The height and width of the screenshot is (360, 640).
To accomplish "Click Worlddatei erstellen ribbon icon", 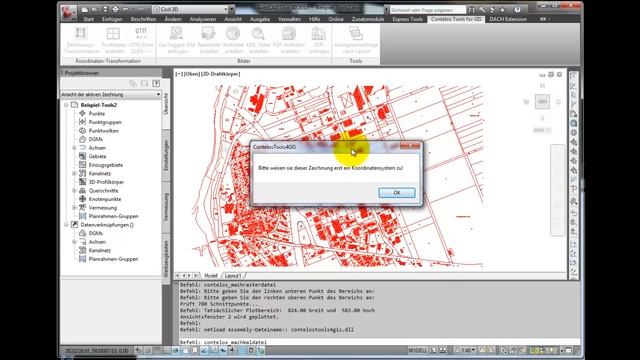I will pos(233,40).
